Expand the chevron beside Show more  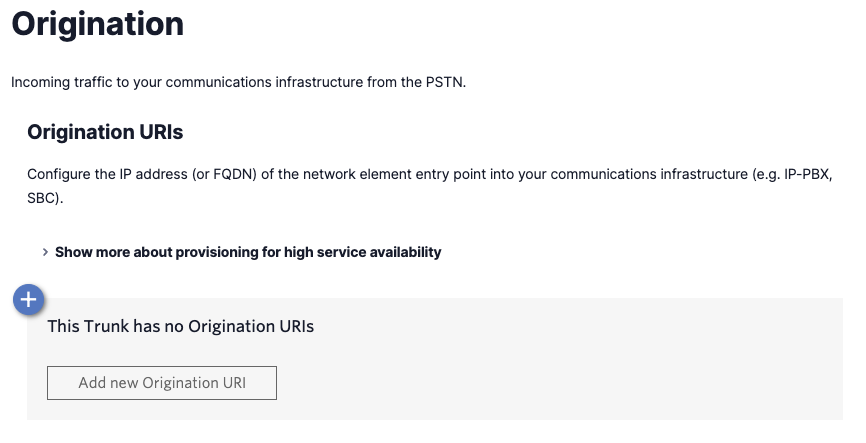pos(45,252)
